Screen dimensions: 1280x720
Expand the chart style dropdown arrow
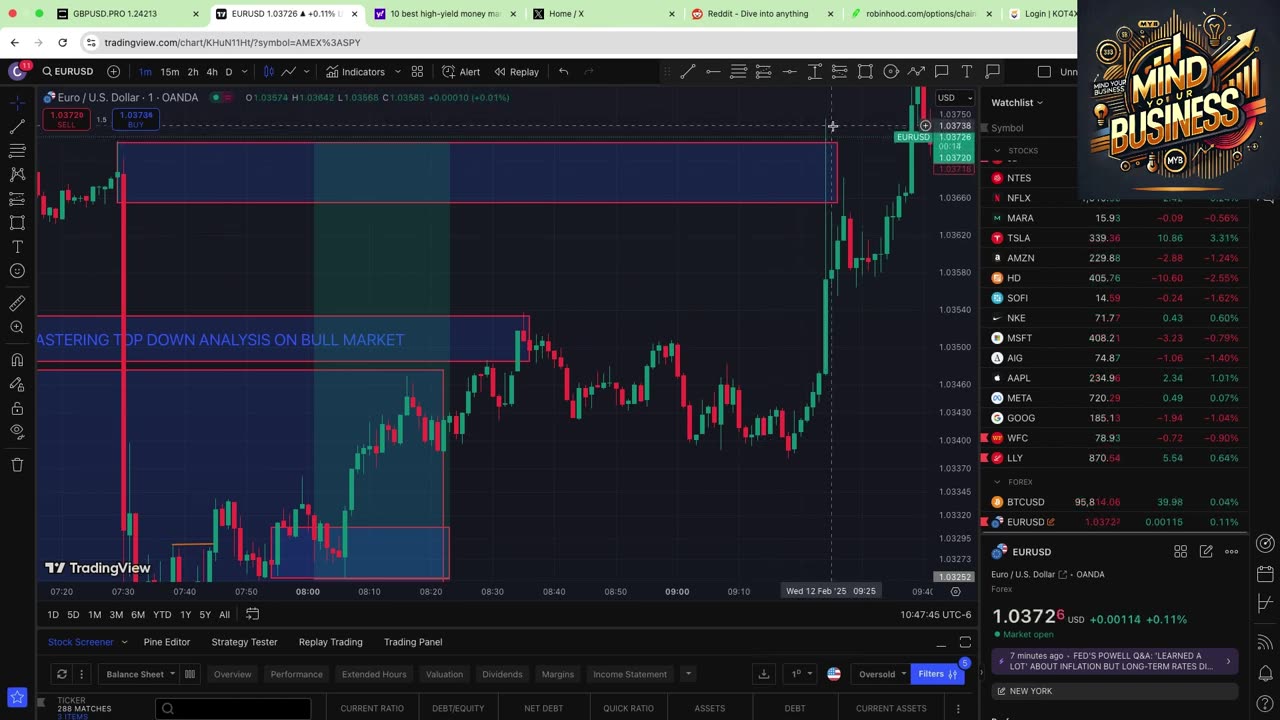pyautogui.click(x=306, y=72)
